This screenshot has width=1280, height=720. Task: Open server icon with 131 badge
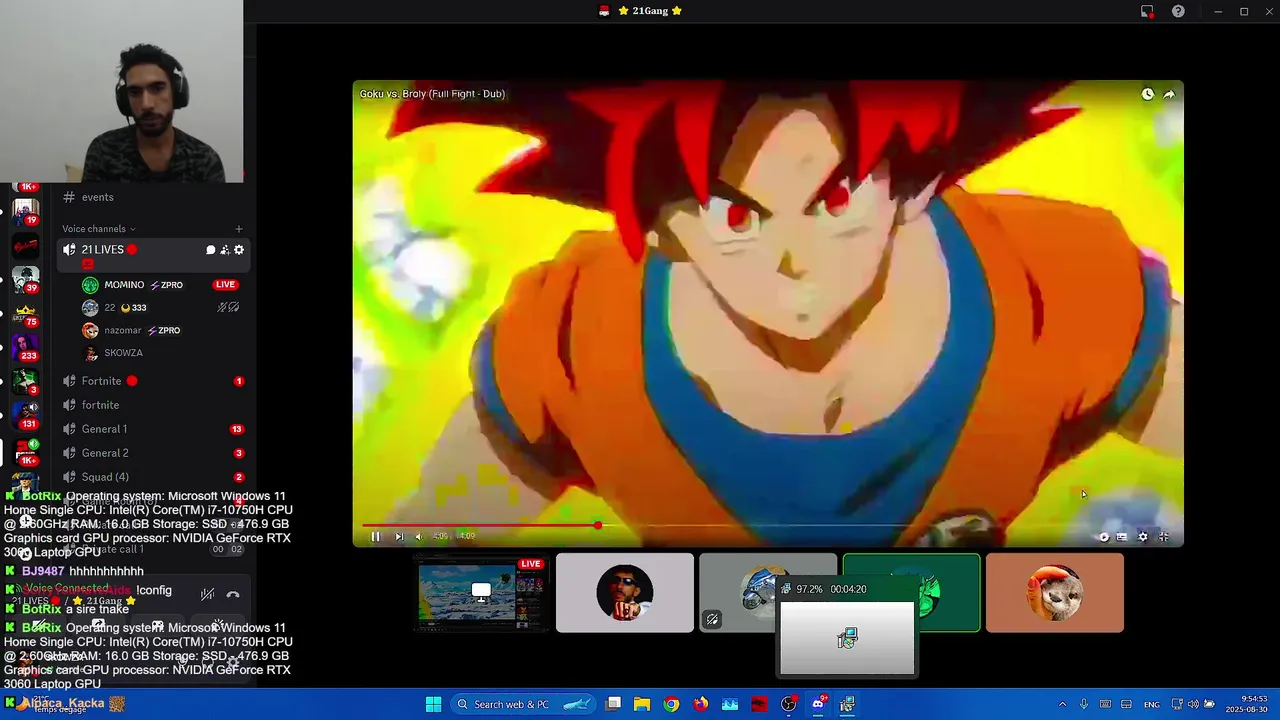click(25, 416)
